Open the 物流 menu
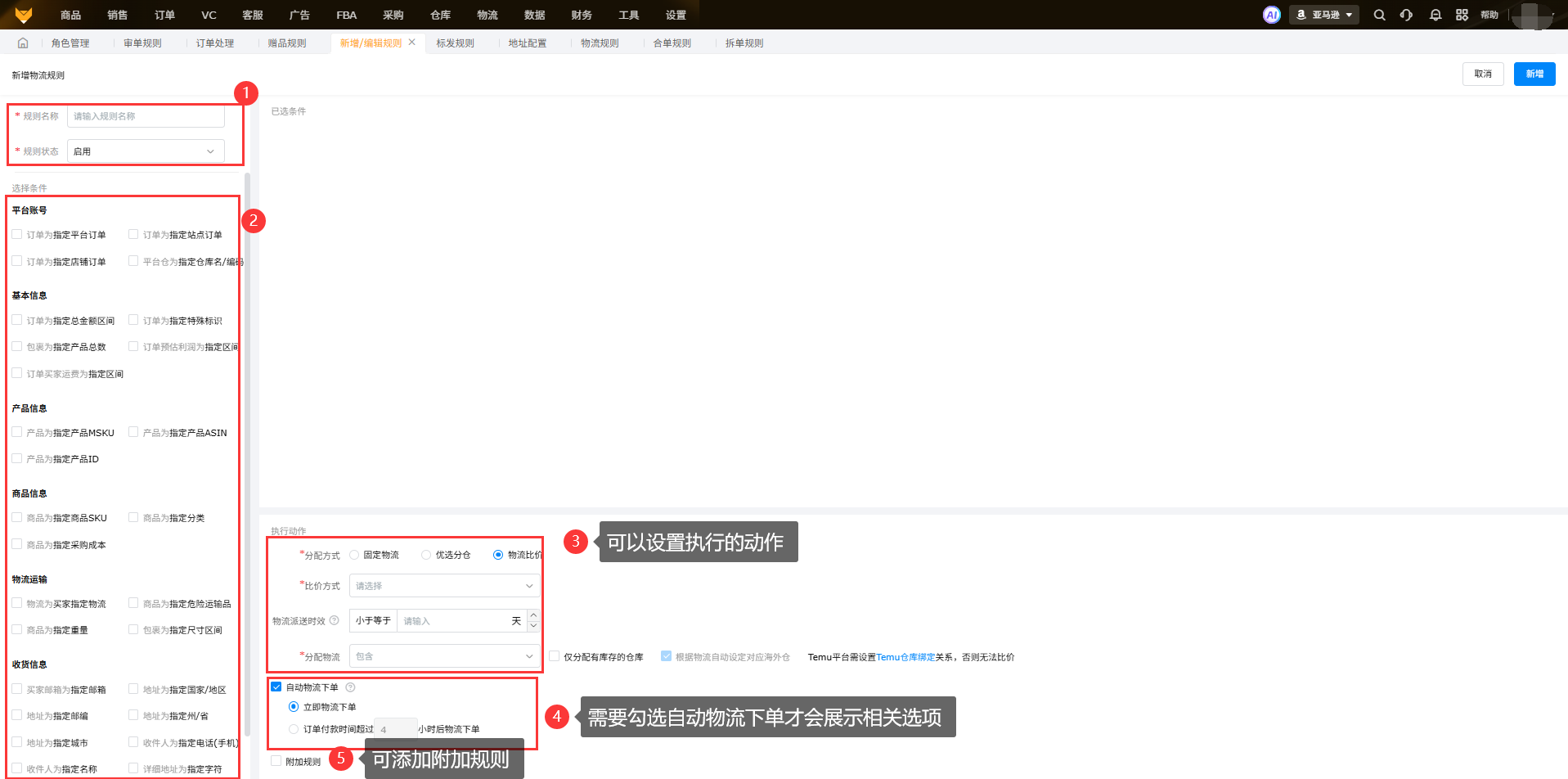The height and width of the screenshot is (779, 1568). 487,15
